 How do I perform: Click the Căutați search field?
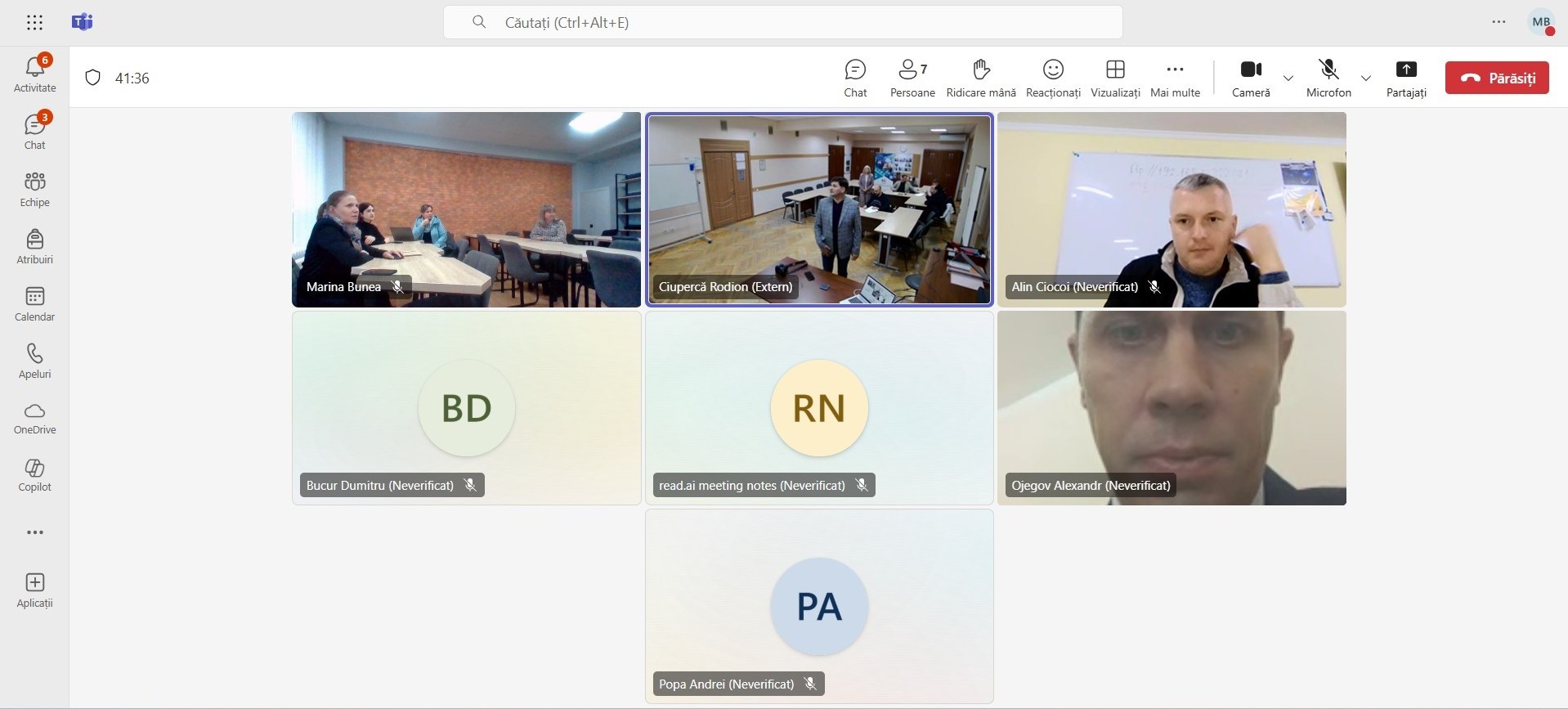782,22
